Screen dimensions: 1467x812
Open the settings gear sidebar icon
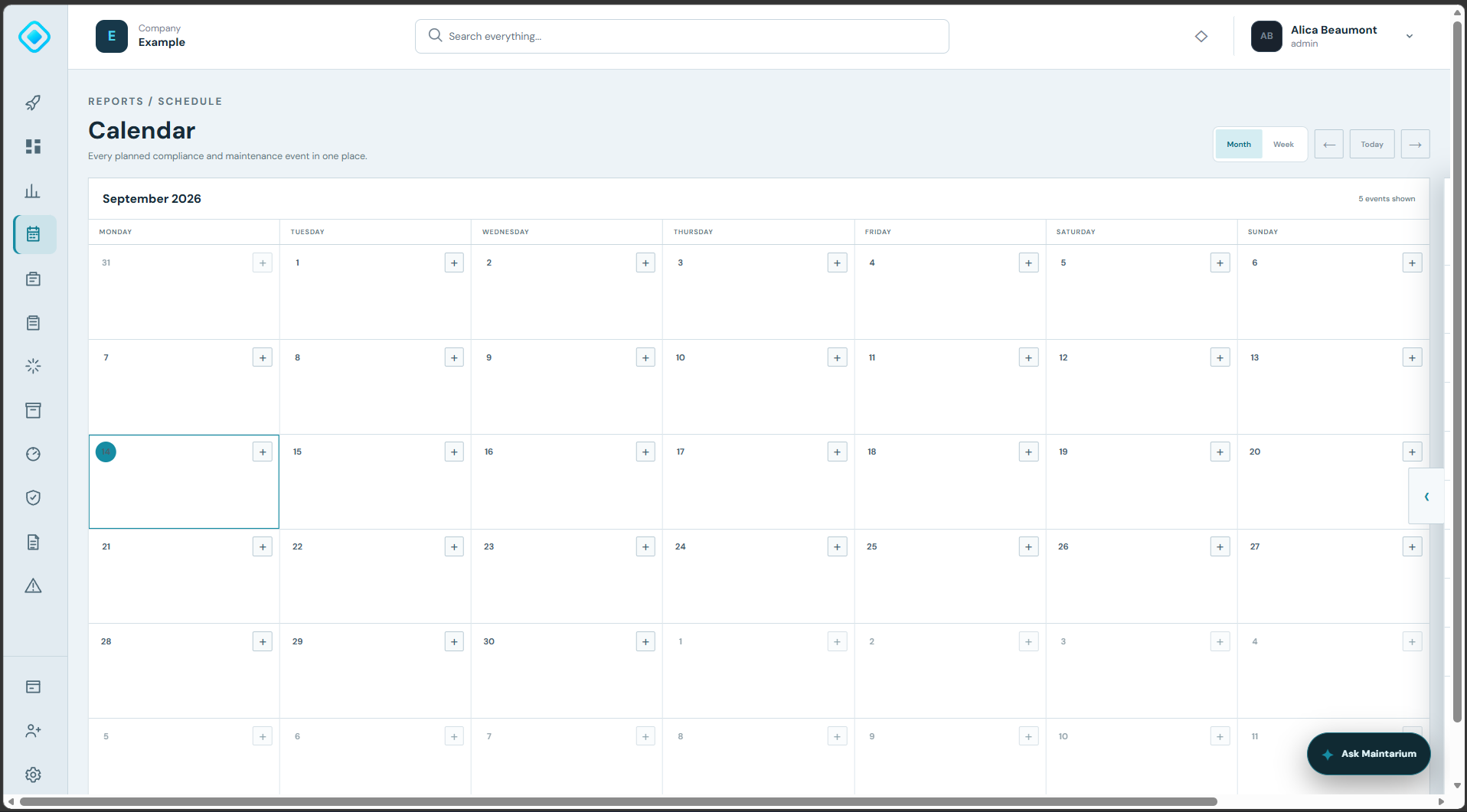[33, 774]
